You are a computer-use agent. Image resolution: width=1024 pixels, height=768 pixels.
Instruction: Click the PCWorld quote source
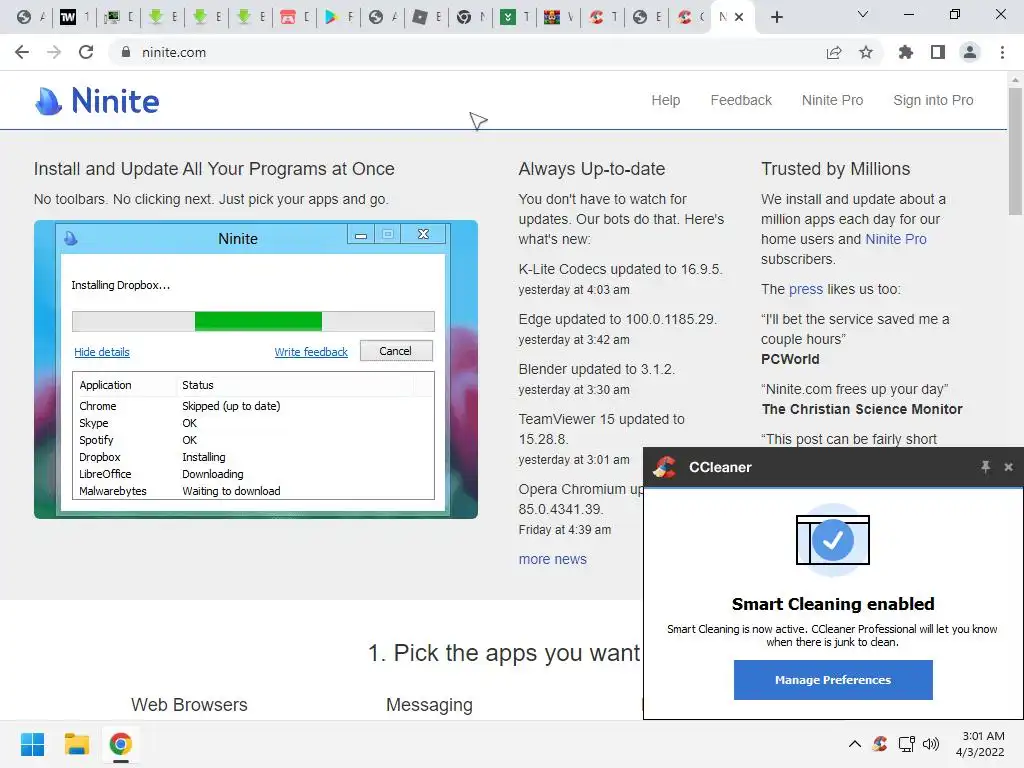[790, 359]
